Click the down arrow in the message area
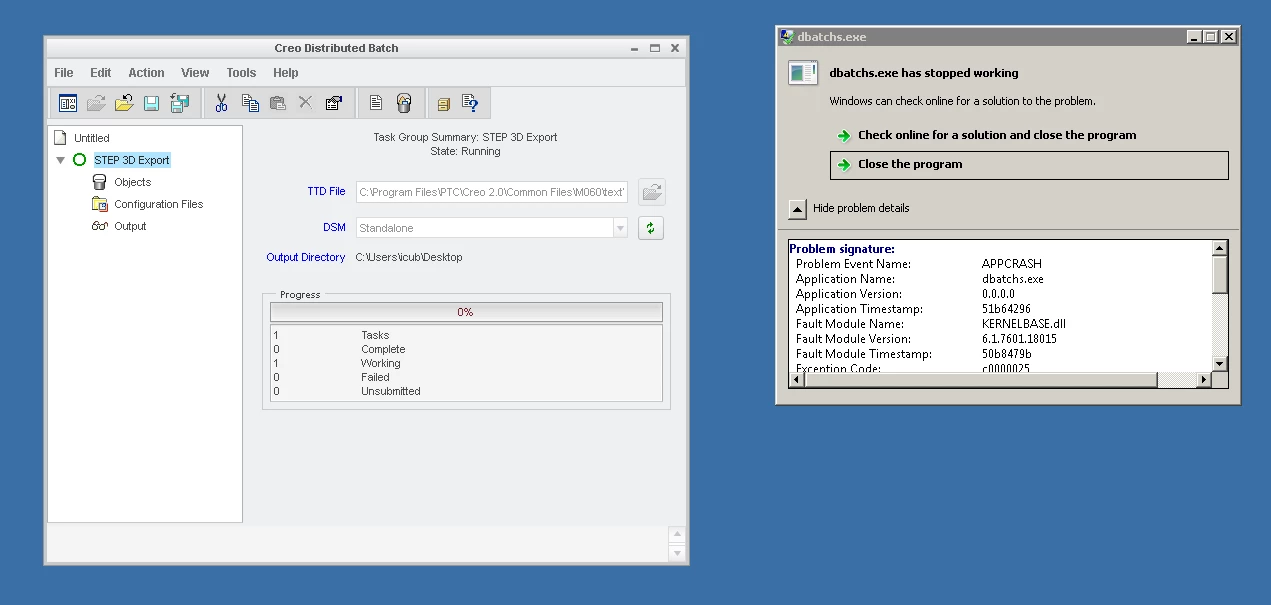Viewport: 1271px width, 605px height. click(677, 553)
